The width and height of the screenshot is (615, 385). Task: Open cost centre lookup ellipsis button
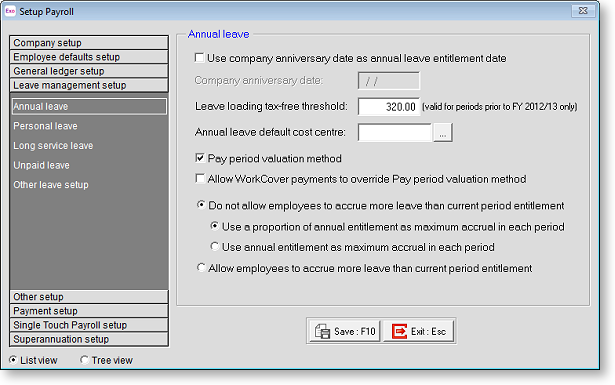tap(443, 133)
